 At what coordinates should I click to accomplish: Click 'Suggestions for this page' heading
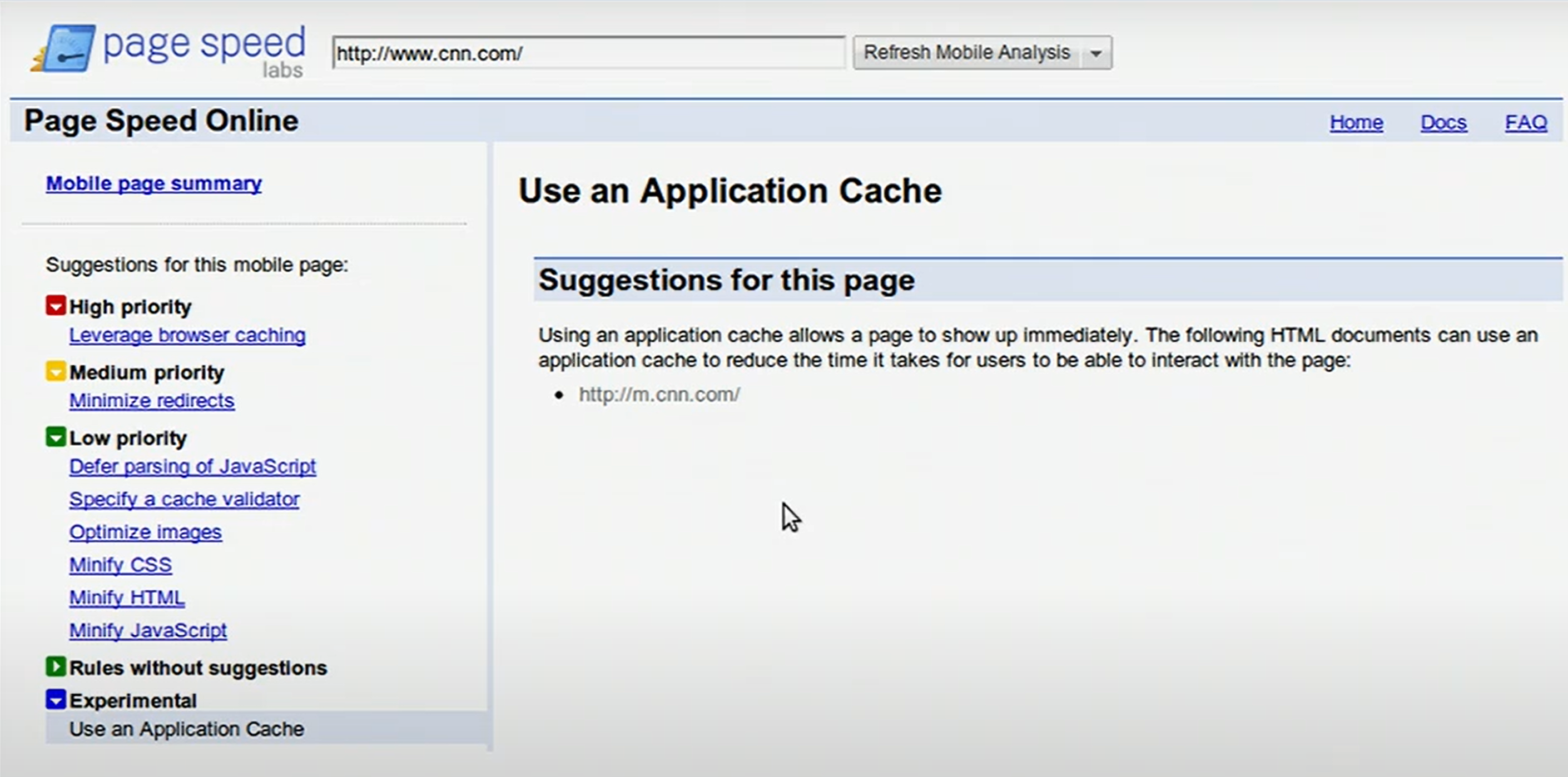click(726, 280)
